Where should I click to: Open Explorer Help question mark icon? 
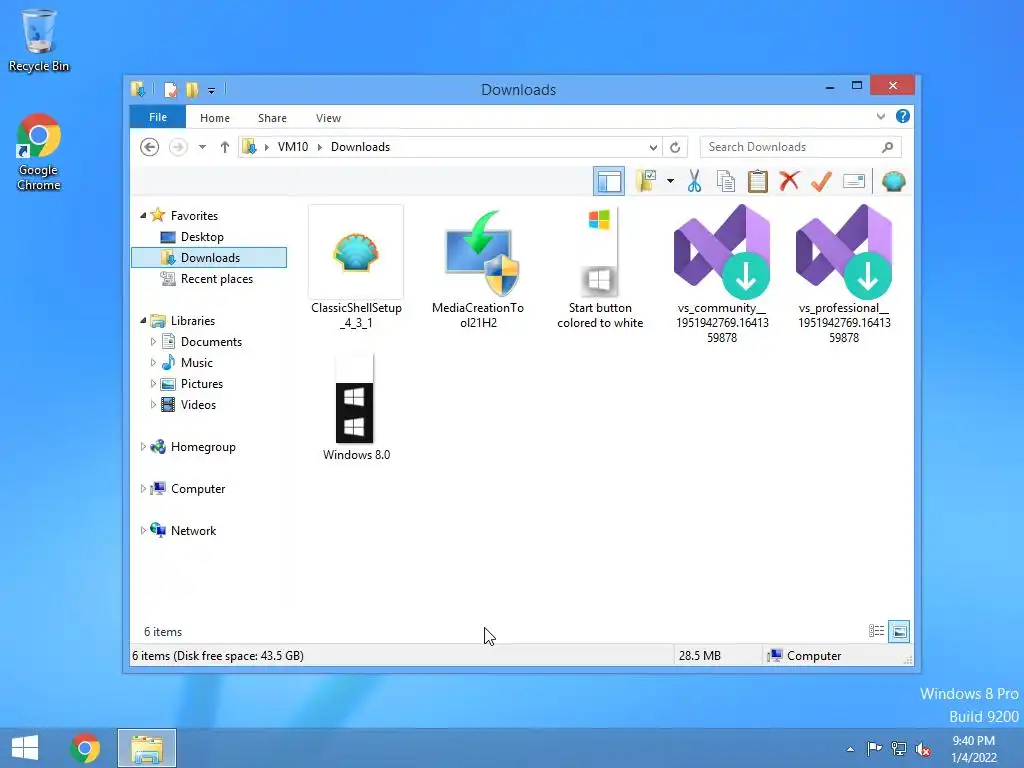(903, 116)
